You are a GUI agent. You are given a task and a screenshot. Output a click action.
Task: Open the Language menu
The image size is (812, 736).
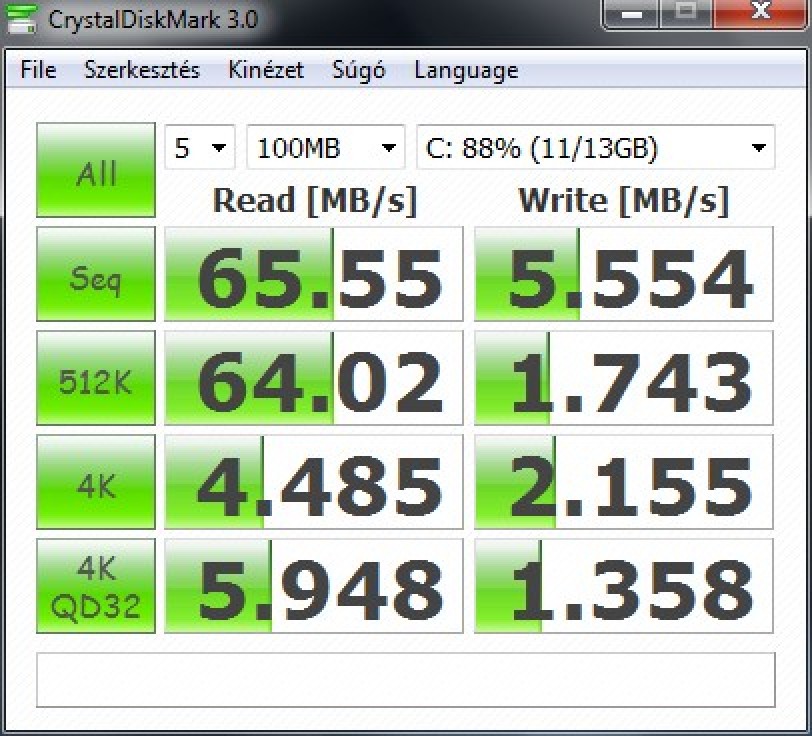coord(466,70)
